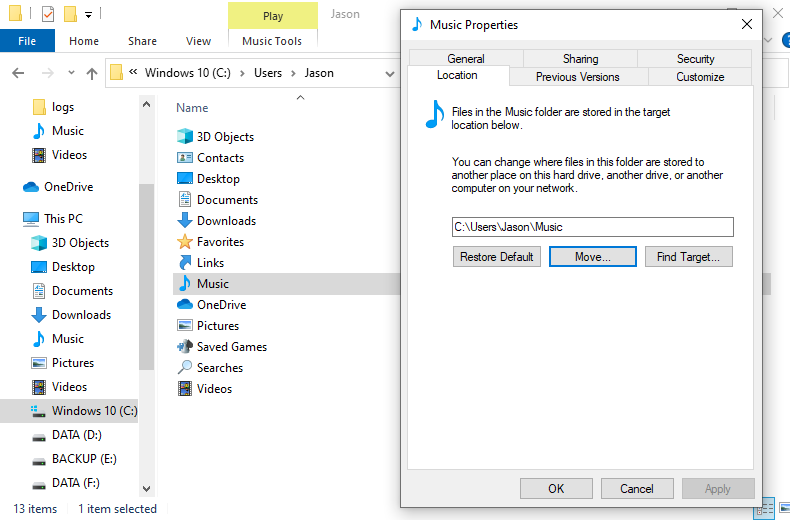The image size is (790, 520).
Task: Open the Security tab
Action: pos(695,58)
